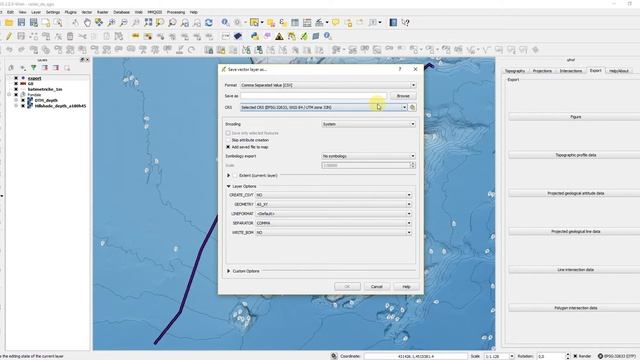
Task: Toggle editing with the pencil icon
Action: point(9,36)
